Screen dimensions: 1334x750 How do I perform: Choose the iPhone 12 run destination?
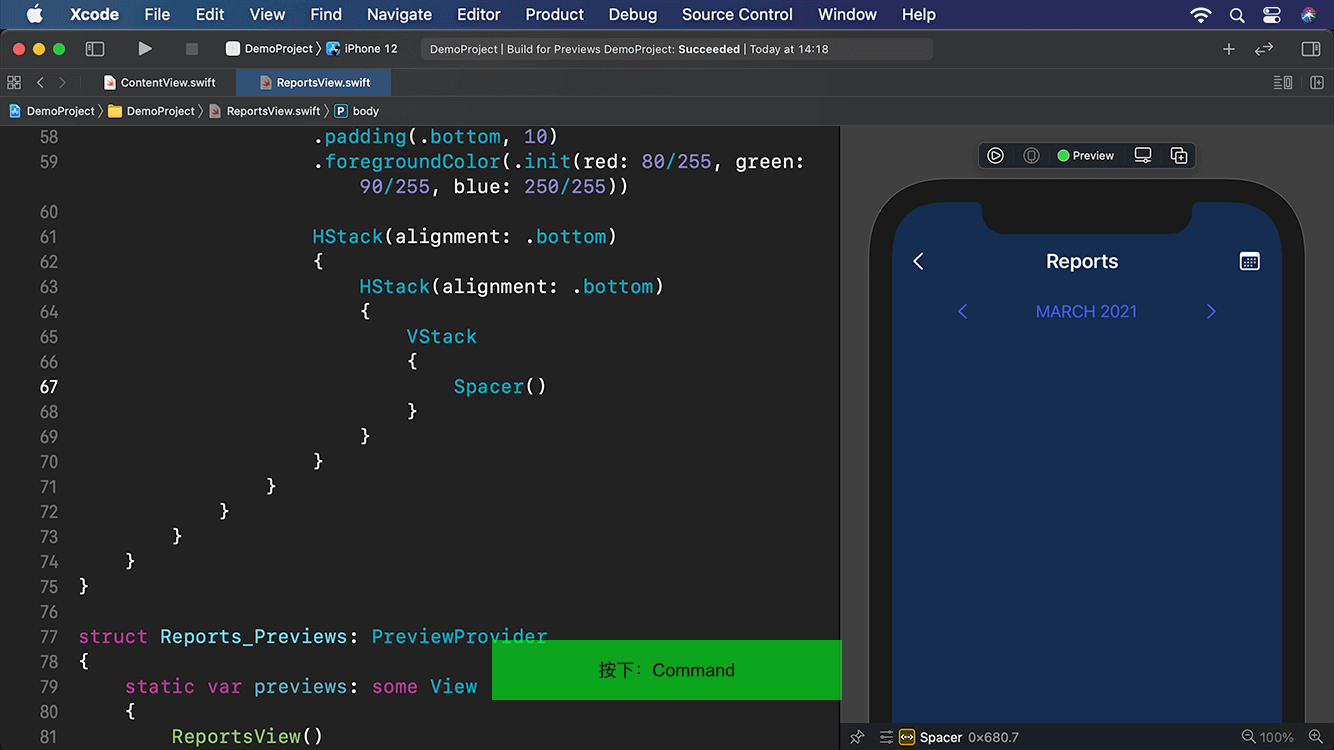coord(362,48)
